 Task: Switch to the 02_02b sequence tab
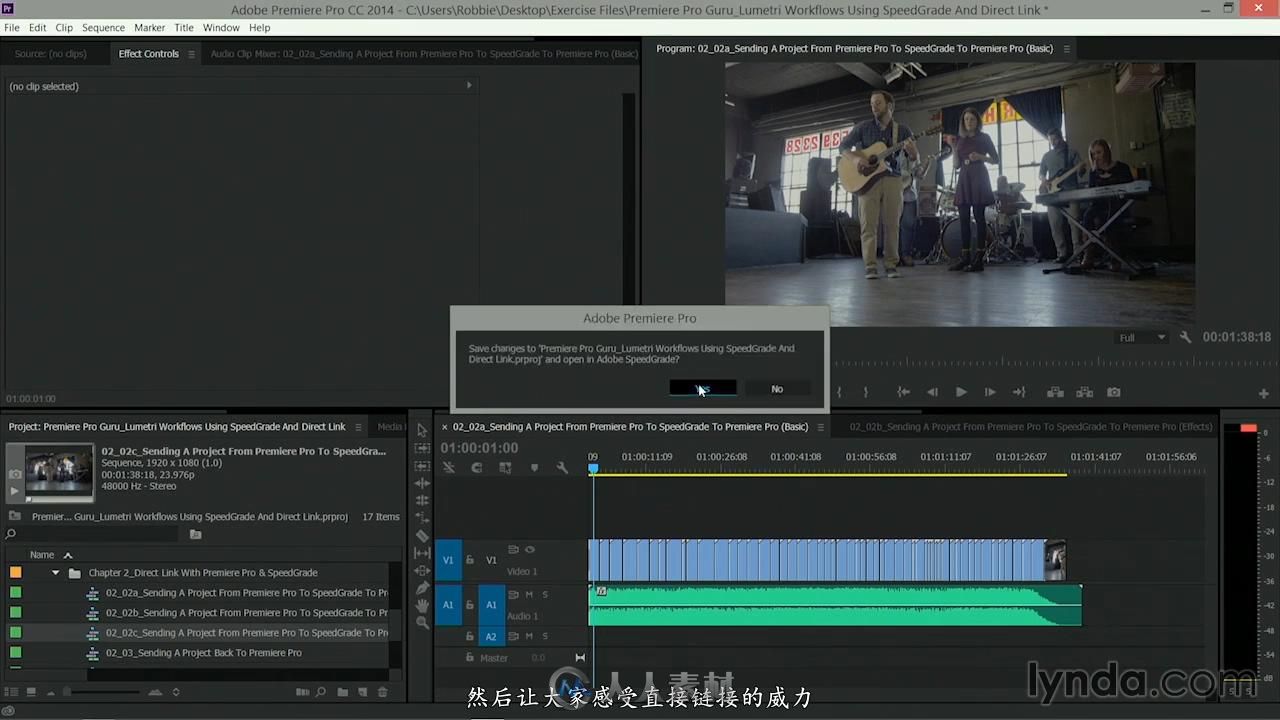click(1030, 427)
